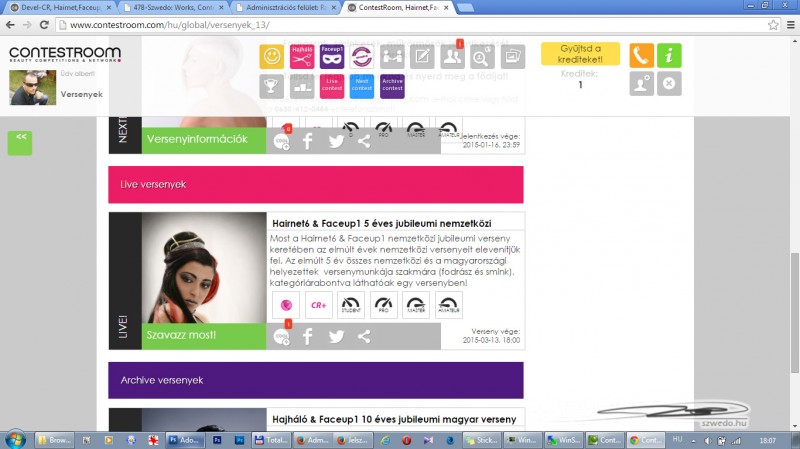Click the orange phone icon
This screenshot has height=449, width=800.
pos(641,56)
